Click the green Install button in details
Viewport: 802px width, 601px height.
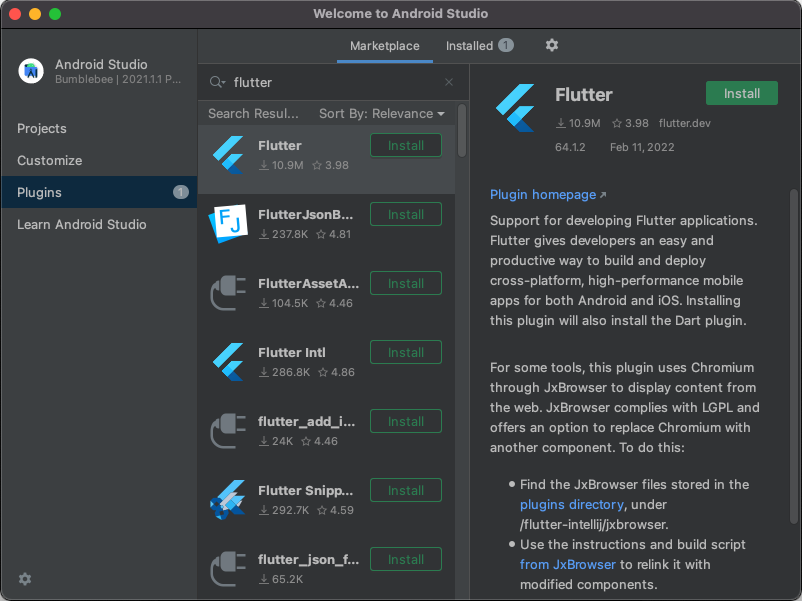pos(742,94)
